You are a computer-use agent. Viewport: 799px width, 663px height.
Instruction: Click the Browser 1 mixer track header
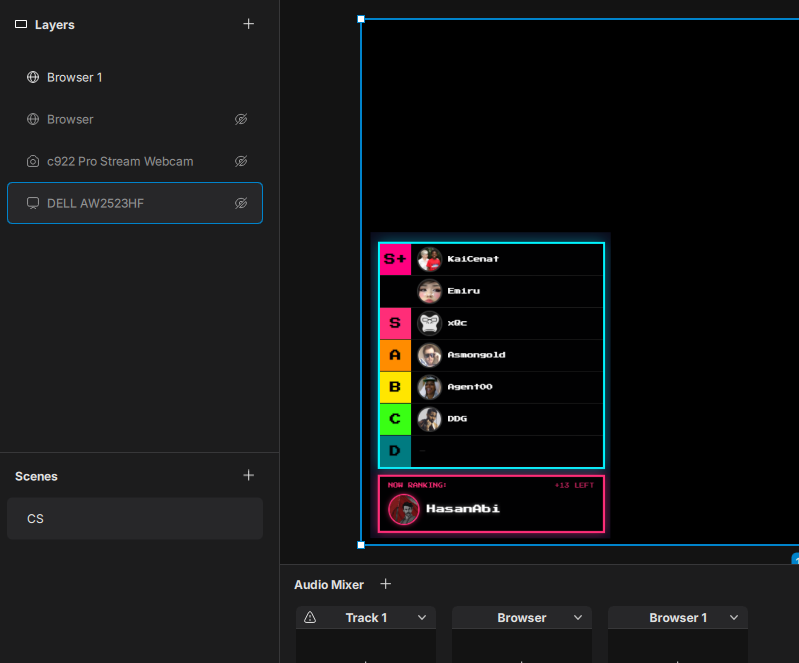[678, 618]
